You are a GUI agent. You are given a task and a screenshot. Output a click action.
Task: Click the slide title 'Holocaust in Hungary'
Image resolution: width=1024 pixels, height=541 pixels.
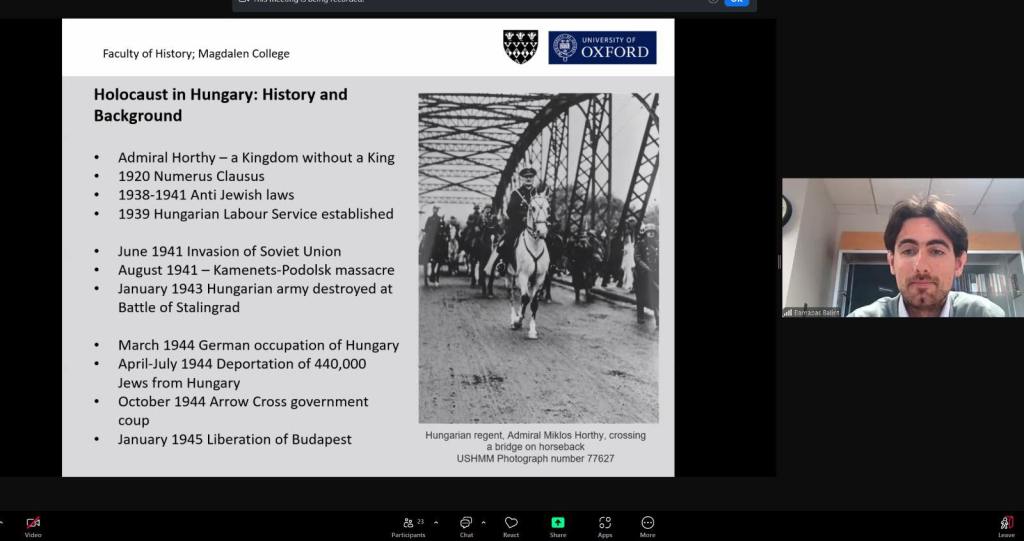[220, 105]
